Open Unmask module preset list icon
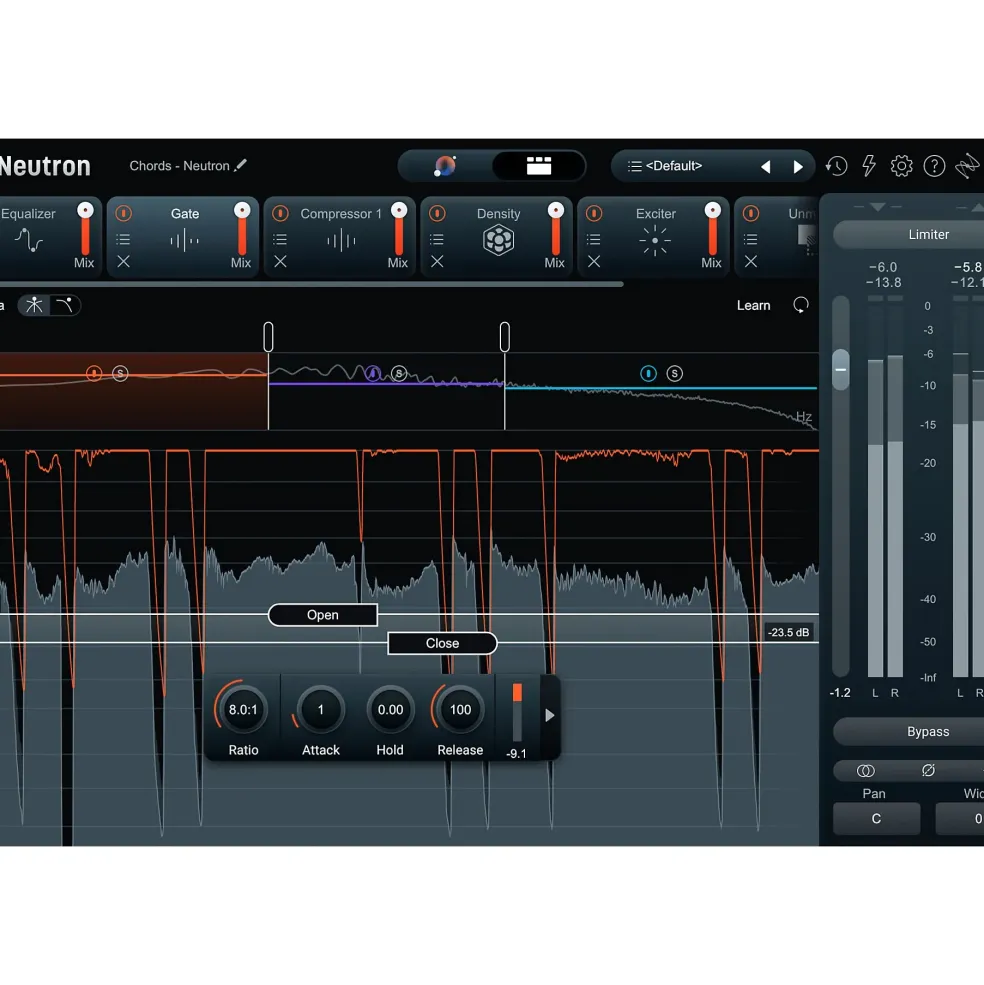 [x=750, y=239]
